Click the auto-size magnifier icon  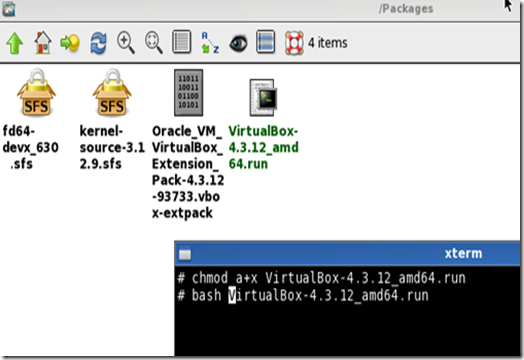[154, 42]
